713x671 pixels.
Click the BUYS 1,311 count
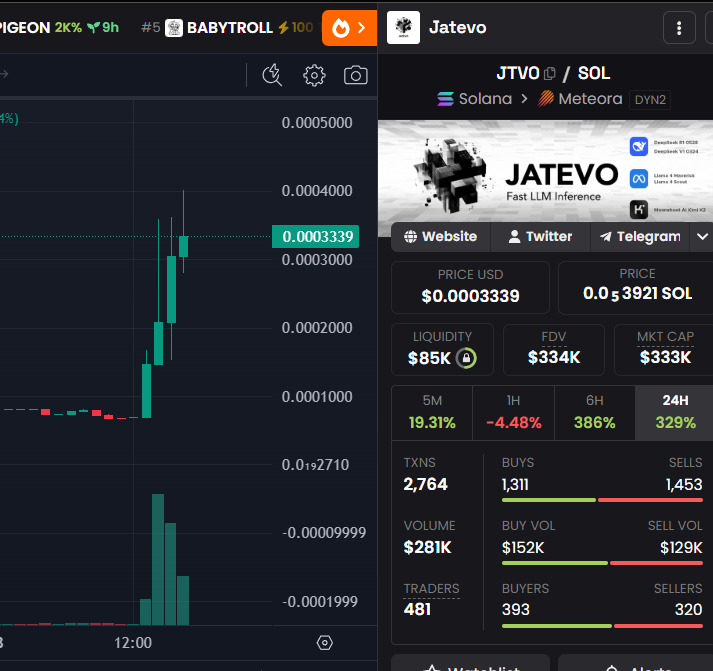[515, 485]
